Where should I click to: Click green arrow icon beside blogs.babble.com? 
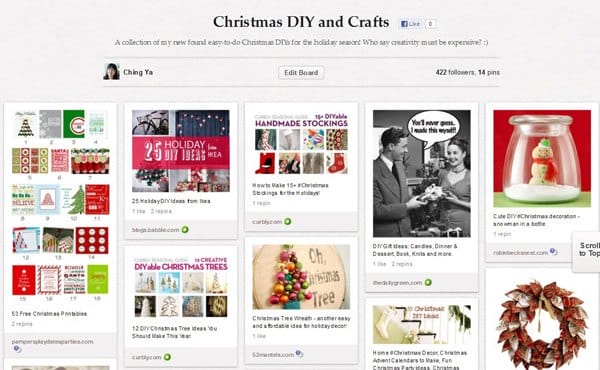click(x=185, y=230)
